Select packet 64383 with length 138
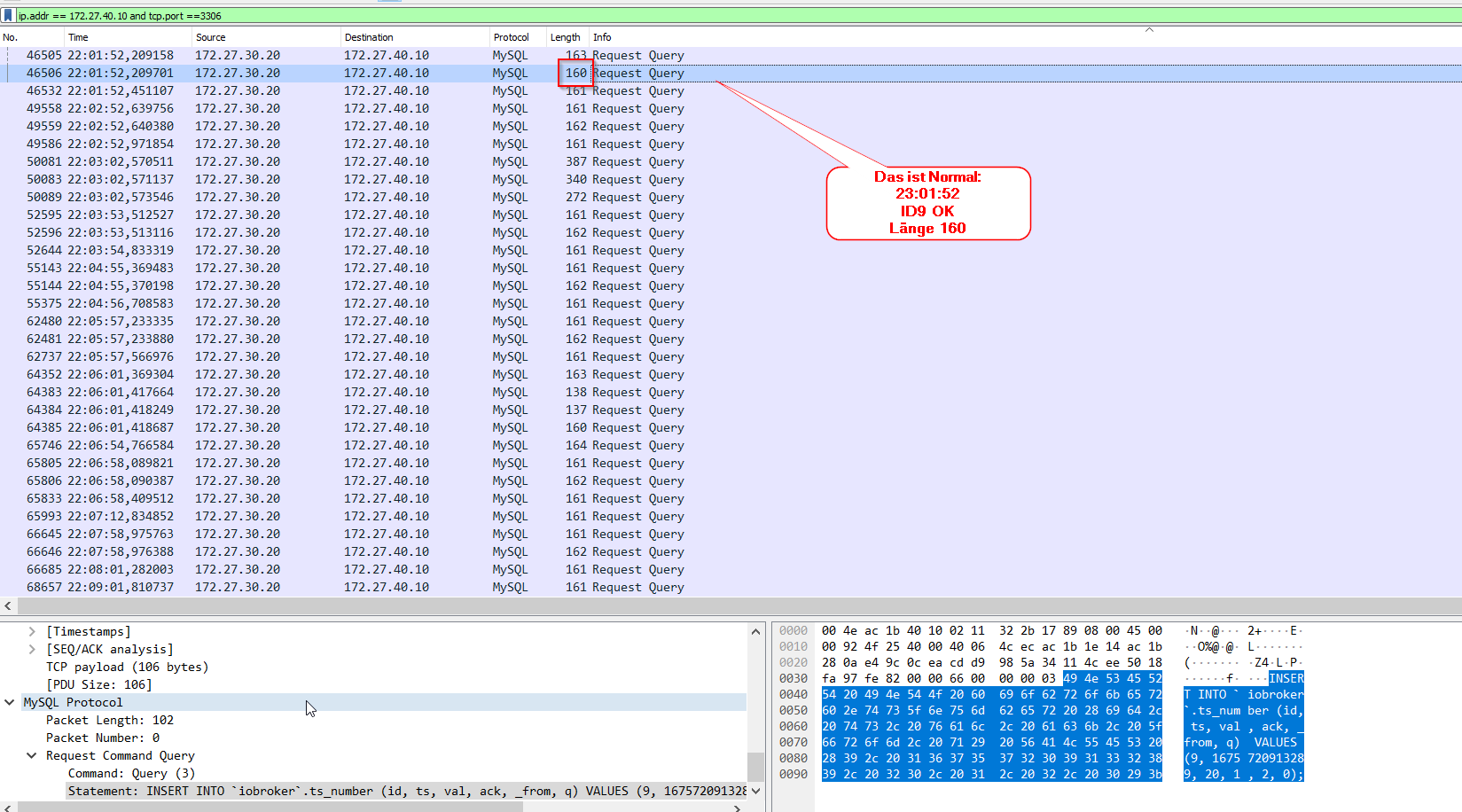 [x=731, y=392]
